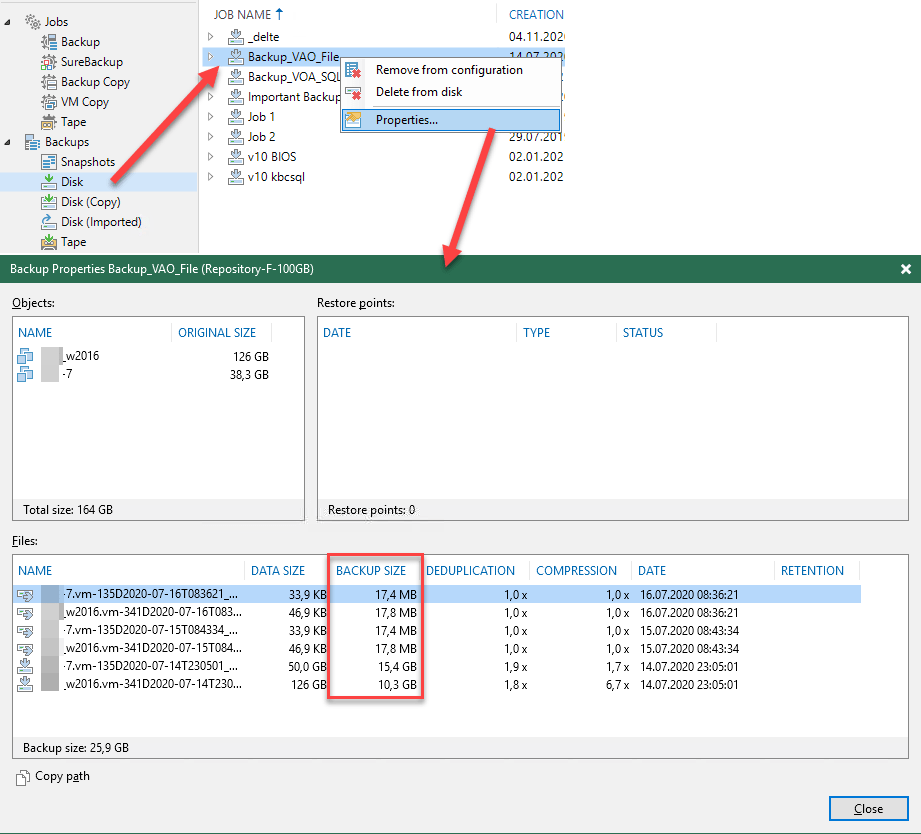The image size is (921, 834).
Task: Choose Remove from configuration option
Action: coord(449,70)
